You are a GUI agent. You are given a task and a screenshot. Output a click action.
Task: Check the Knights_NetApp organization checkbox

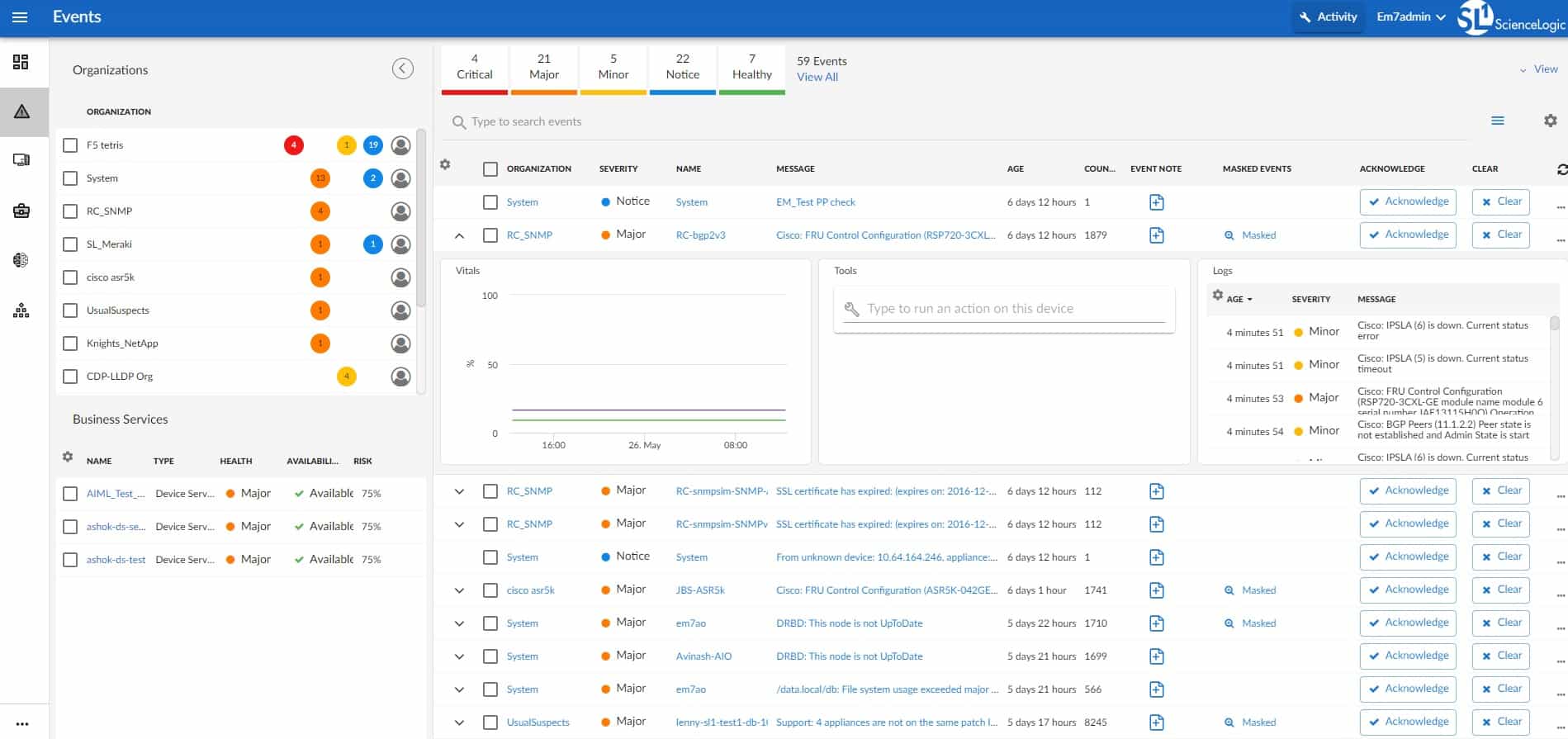click(70, 343)
